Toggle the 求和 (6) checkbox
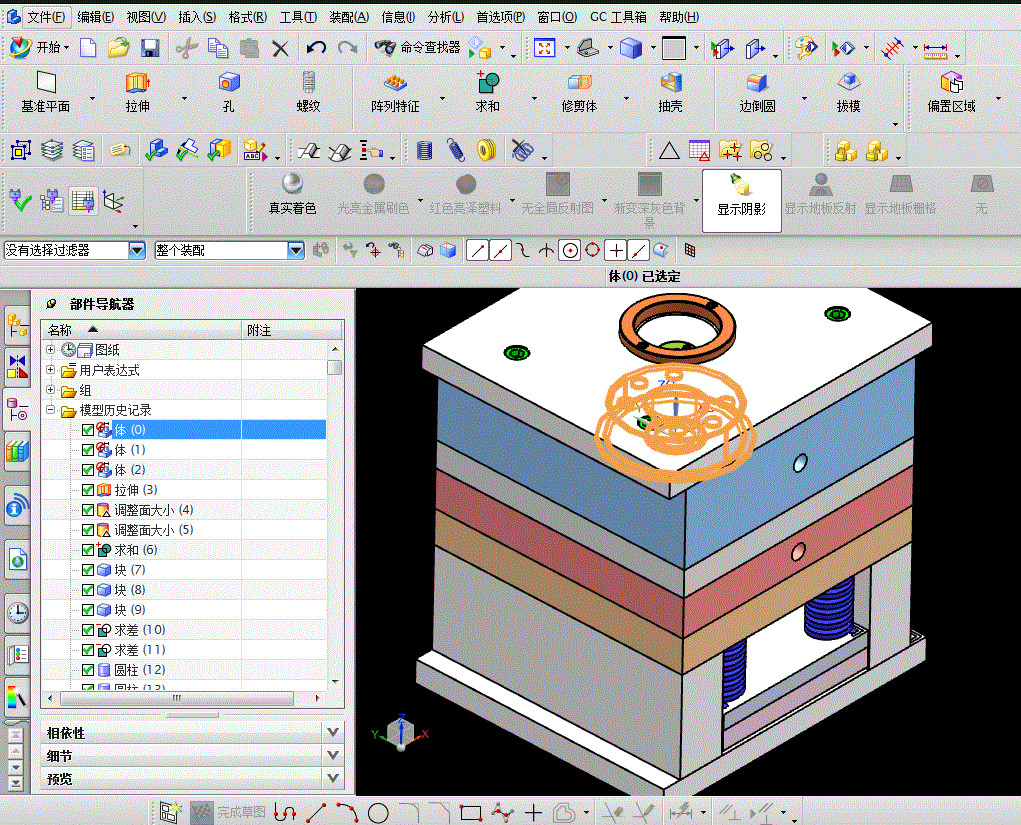This screenshot has height=825, width=1021. click(x=88, y=550)
